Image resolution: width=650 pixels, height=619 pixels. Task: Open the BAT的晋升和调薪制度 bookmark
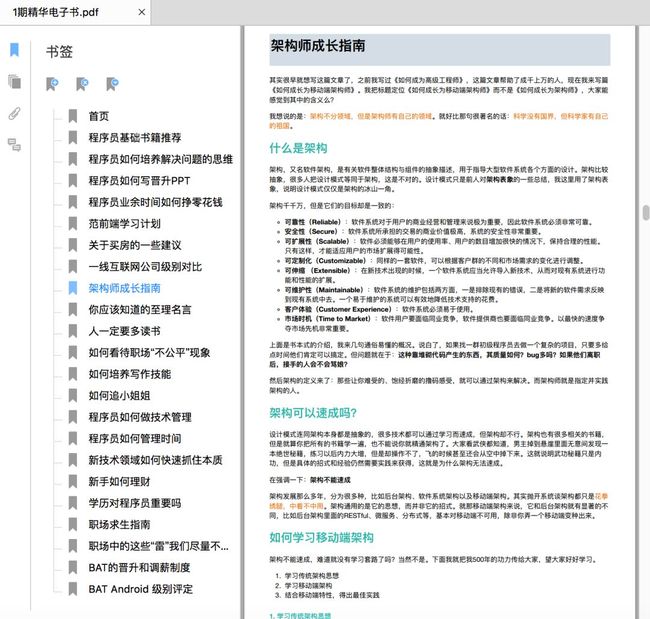139,568
